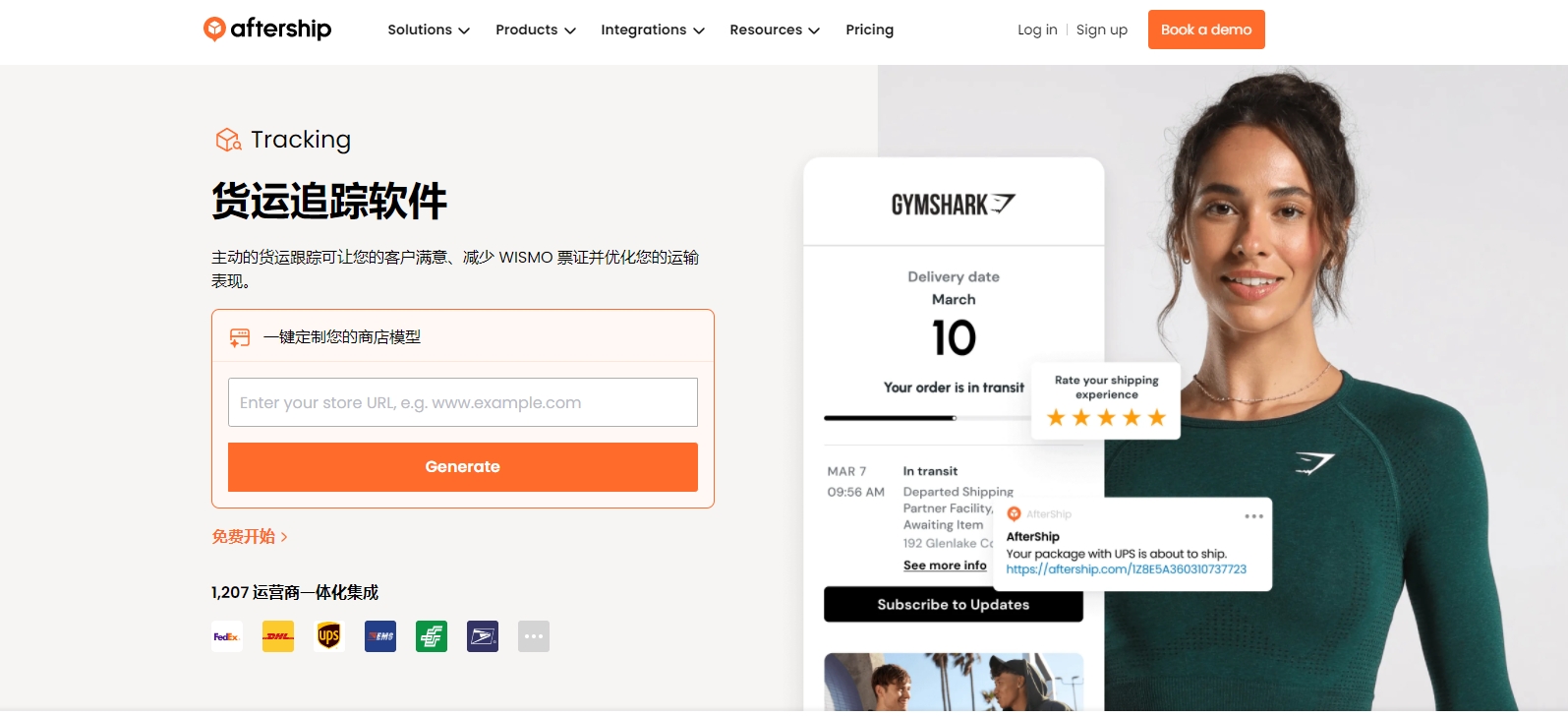
Task: Click the green China Post carrier icon
Action: click(432, 636)
